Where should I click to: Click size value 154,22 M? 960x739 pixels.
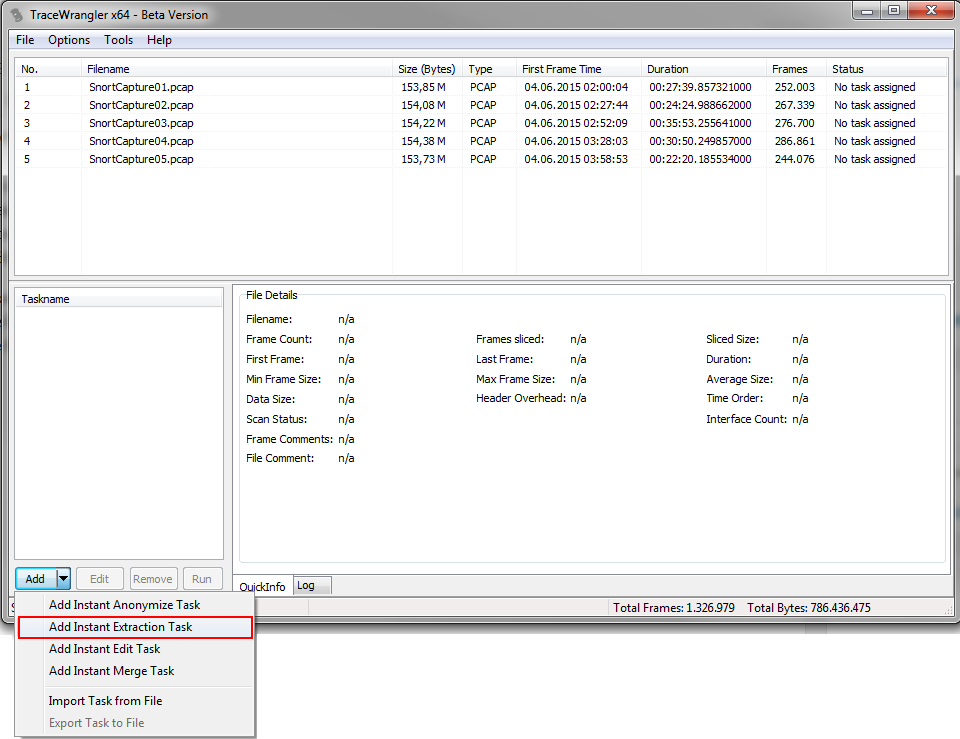[423, 123]
